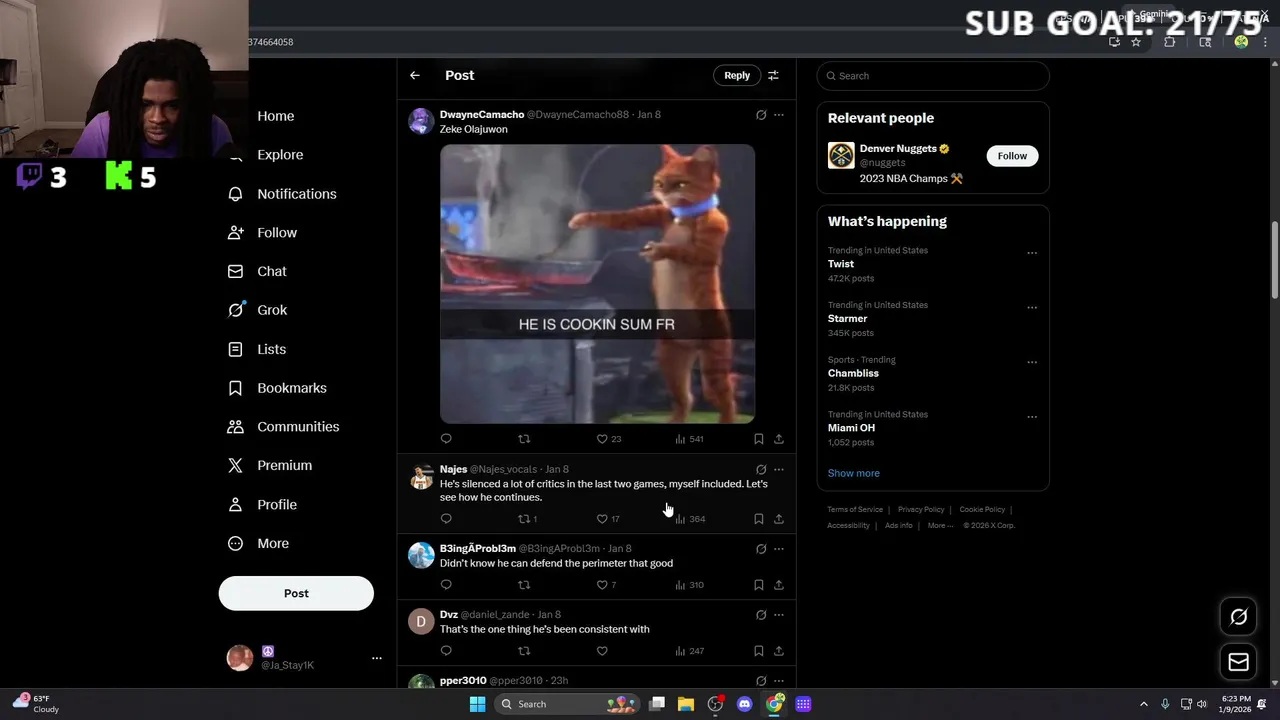Focus the X Search input field

pos(933,76)
